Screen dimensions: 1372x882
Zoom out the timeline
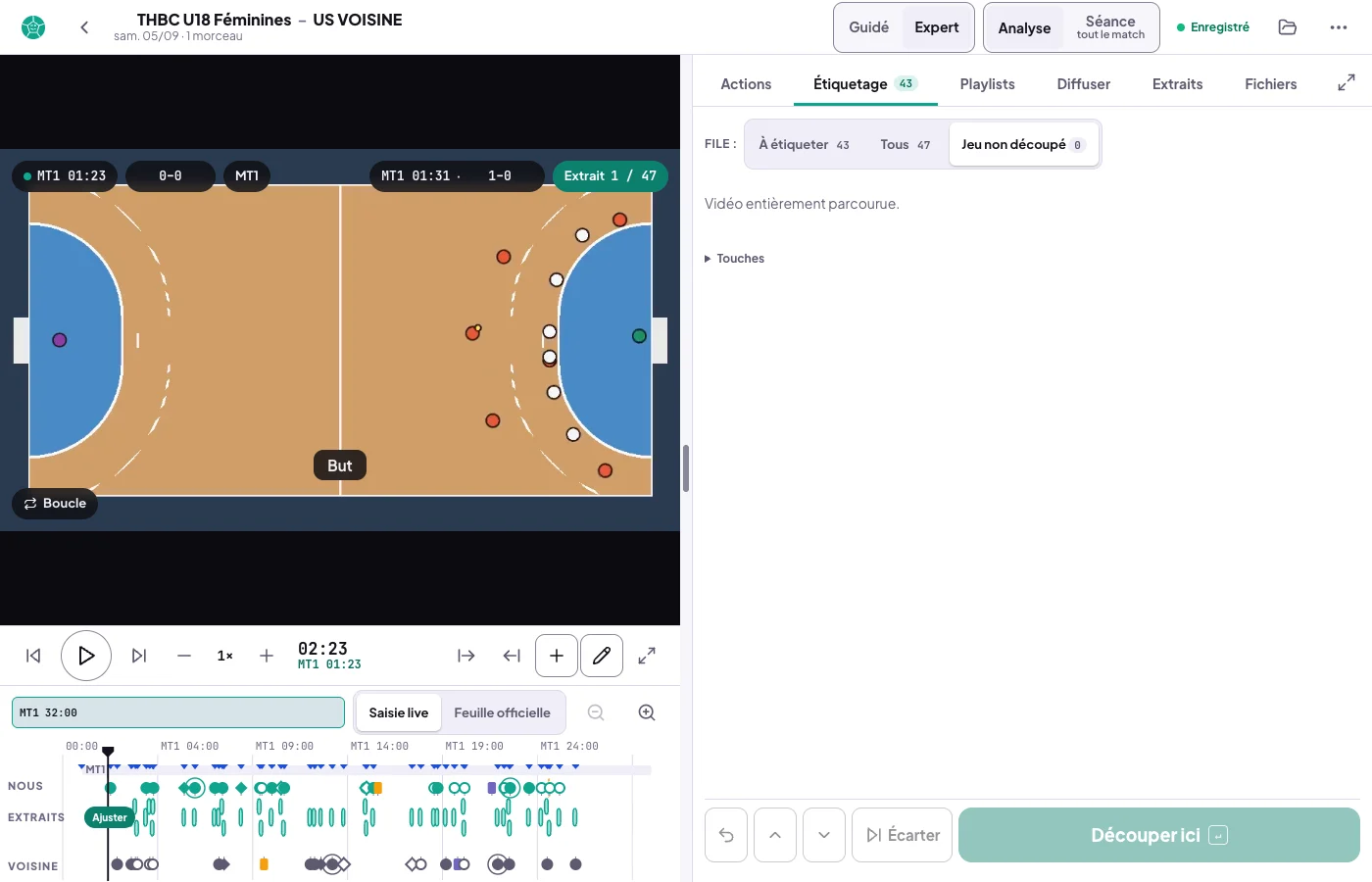(596, 712)
